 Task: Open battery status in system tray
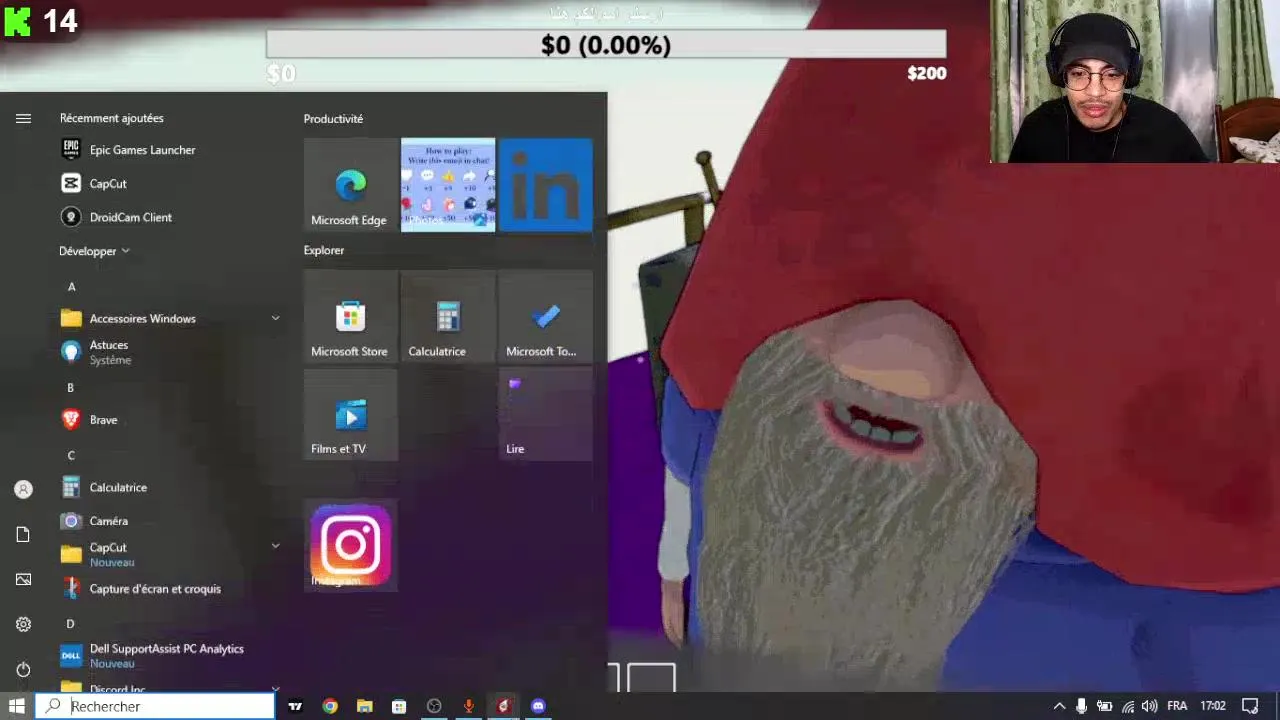tap(1105, 706)
